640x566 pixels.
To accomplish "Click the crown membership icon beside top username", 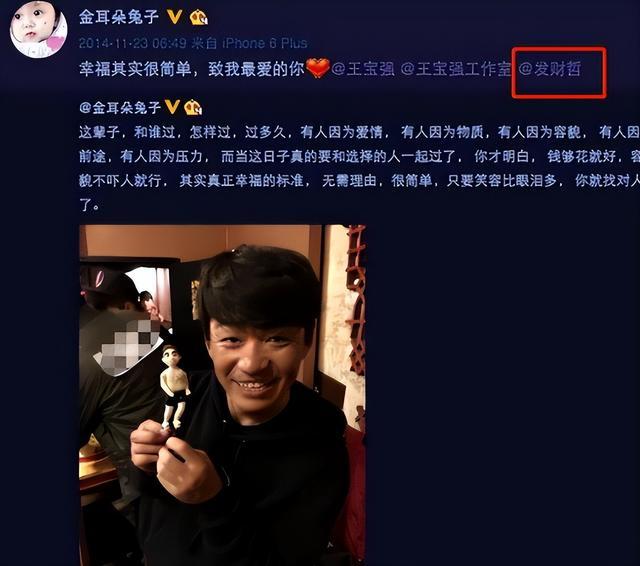I will coord(198,17).
